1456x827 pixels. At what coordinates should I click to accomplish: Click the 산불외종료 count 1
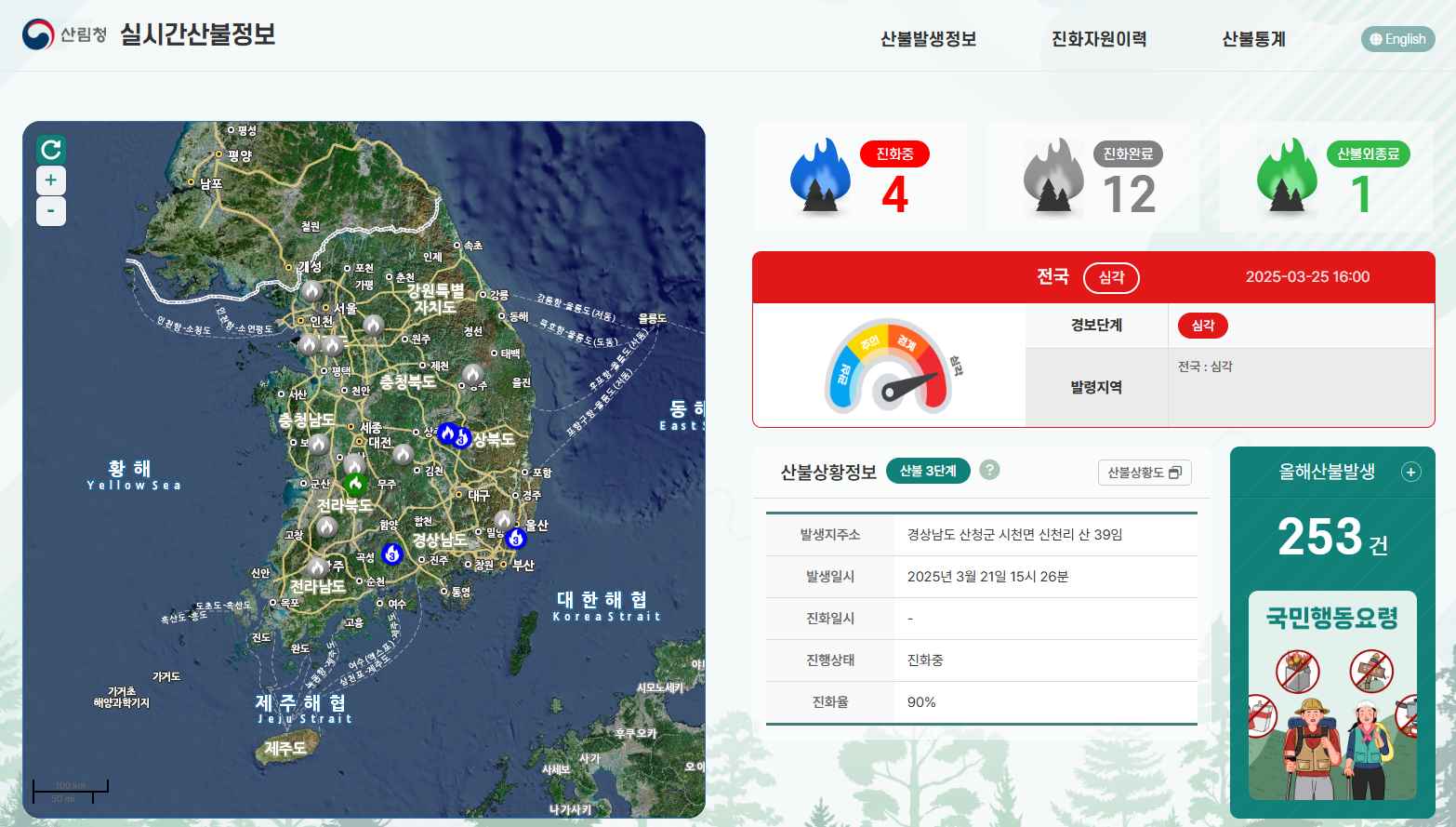click(1361, 194)
